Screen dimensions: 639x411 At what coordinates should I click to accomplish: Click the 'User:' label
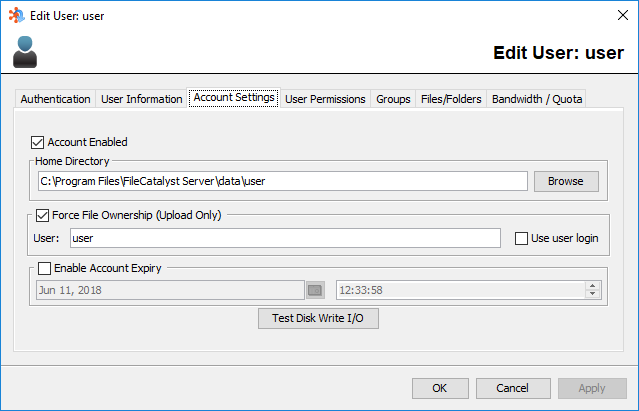pyautogui.click(x=46, y=238)
